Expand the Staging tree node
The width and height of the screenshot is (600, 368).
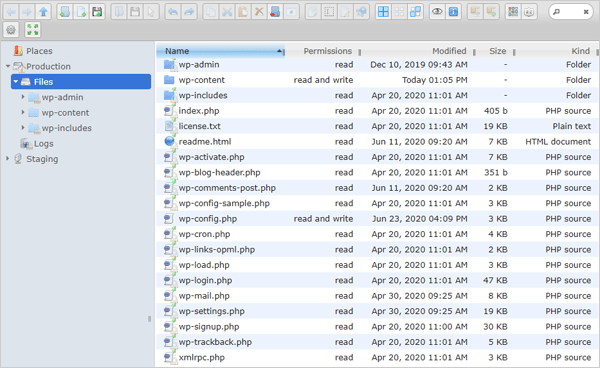click(7, 158)
